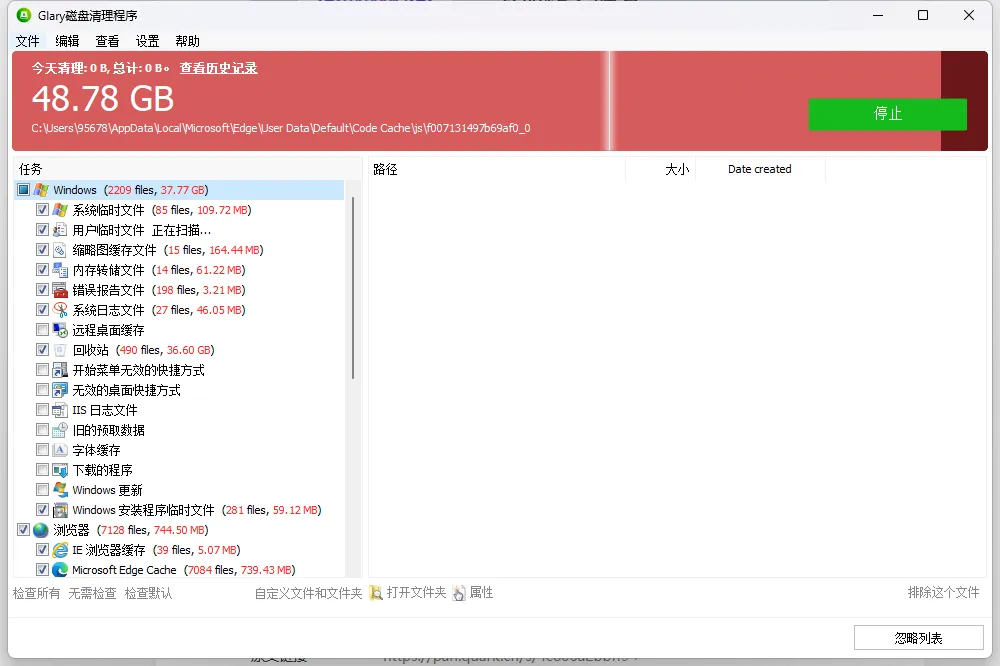Open the 帮助 menu
Image resolution: width=1000 pixels, height=666 pixels.
[x=188, y=41]
